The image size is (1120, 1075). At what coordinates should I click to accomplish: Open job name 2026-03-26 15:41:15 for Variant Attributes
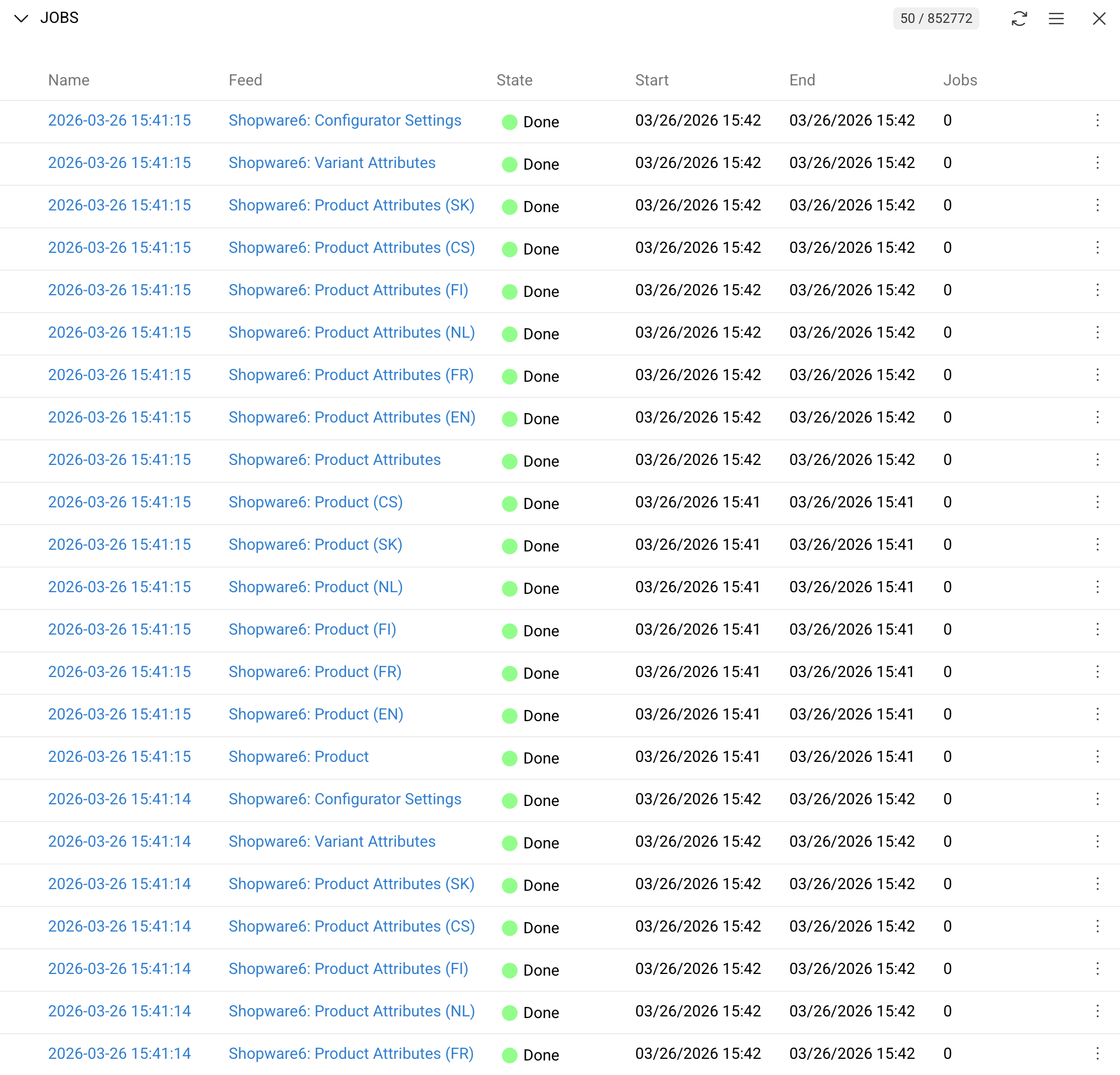pos(119,163)
